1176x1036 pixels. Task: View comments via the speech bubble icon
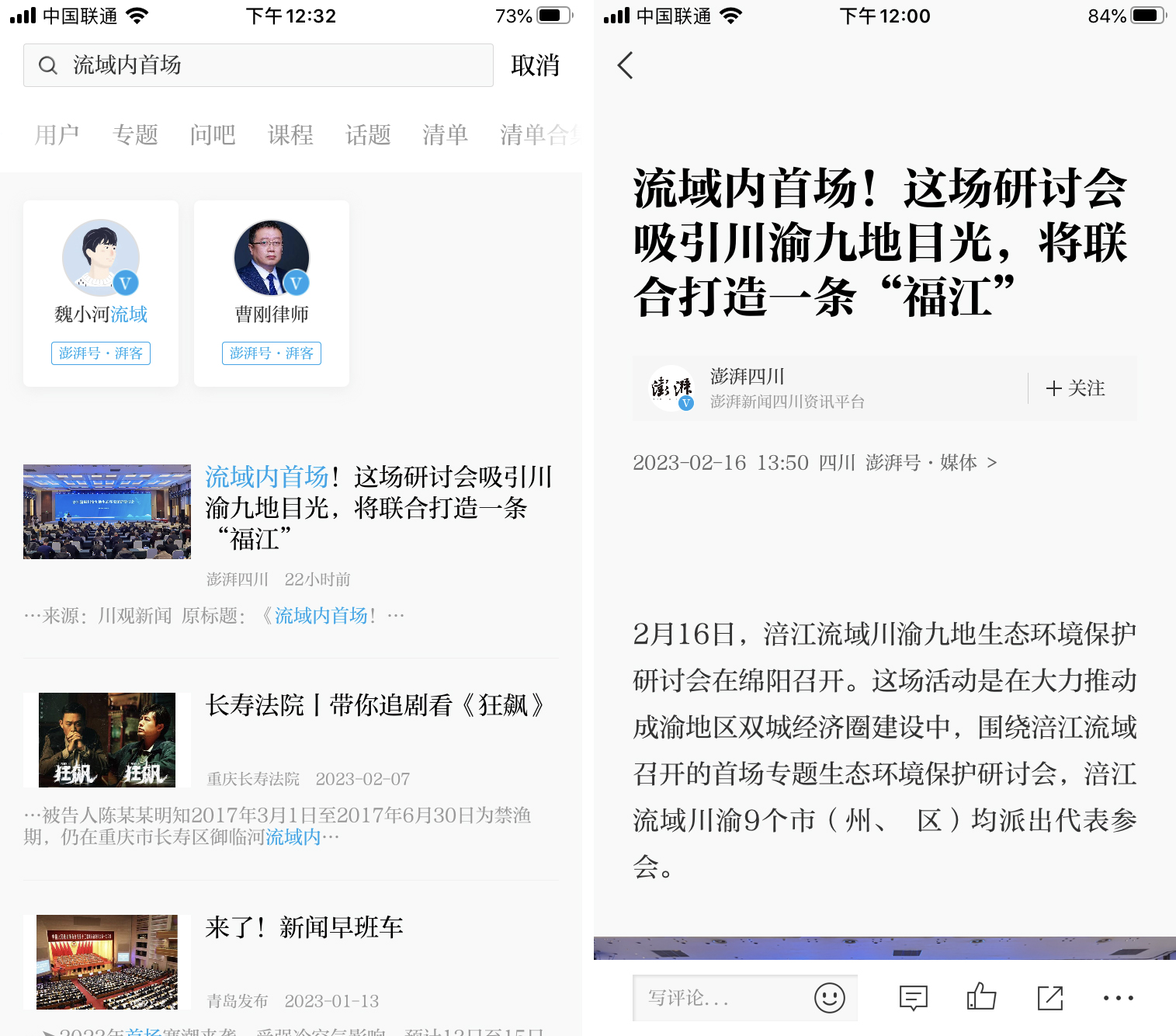point(913,998)
